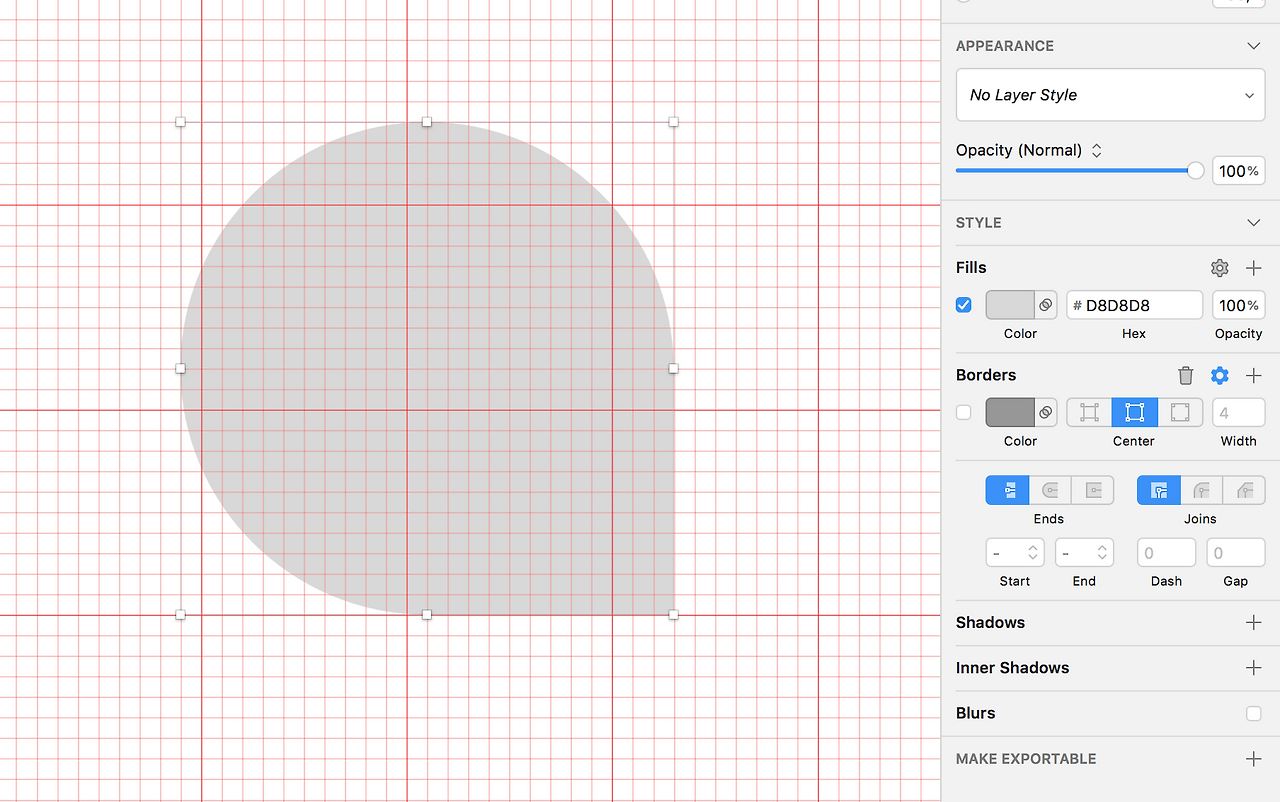
Task: Click the Dash value field
Action: tap(1166, 553)
